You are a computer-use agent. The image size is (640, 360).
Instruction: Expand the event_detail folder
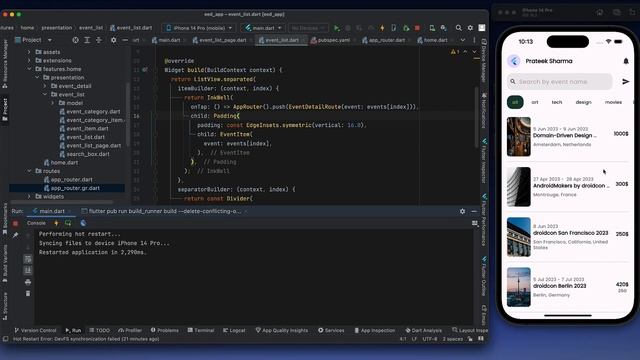tap(45, 86)
